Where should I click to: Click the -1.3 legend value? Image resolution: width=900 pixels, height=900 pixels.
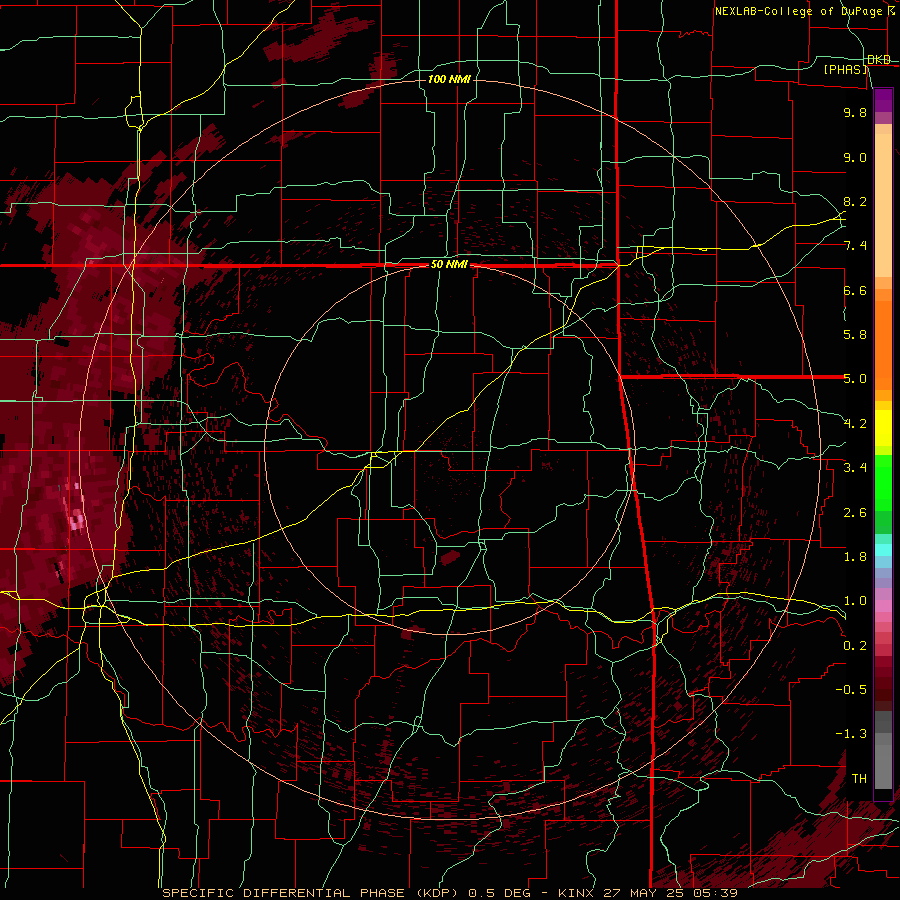coord(851,734)
